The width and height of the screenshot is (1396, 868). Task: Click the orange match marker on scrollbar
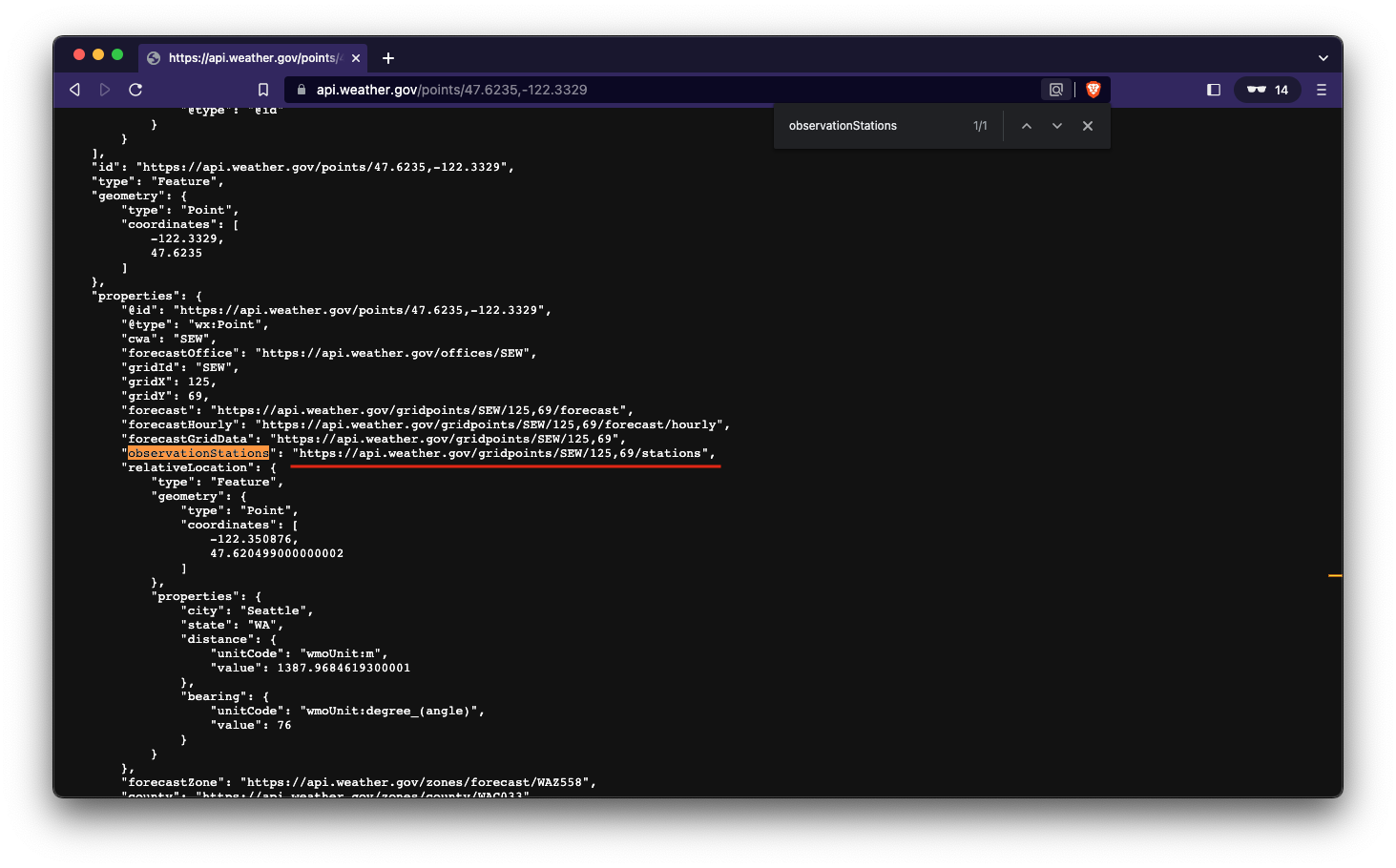point(1335,576)
